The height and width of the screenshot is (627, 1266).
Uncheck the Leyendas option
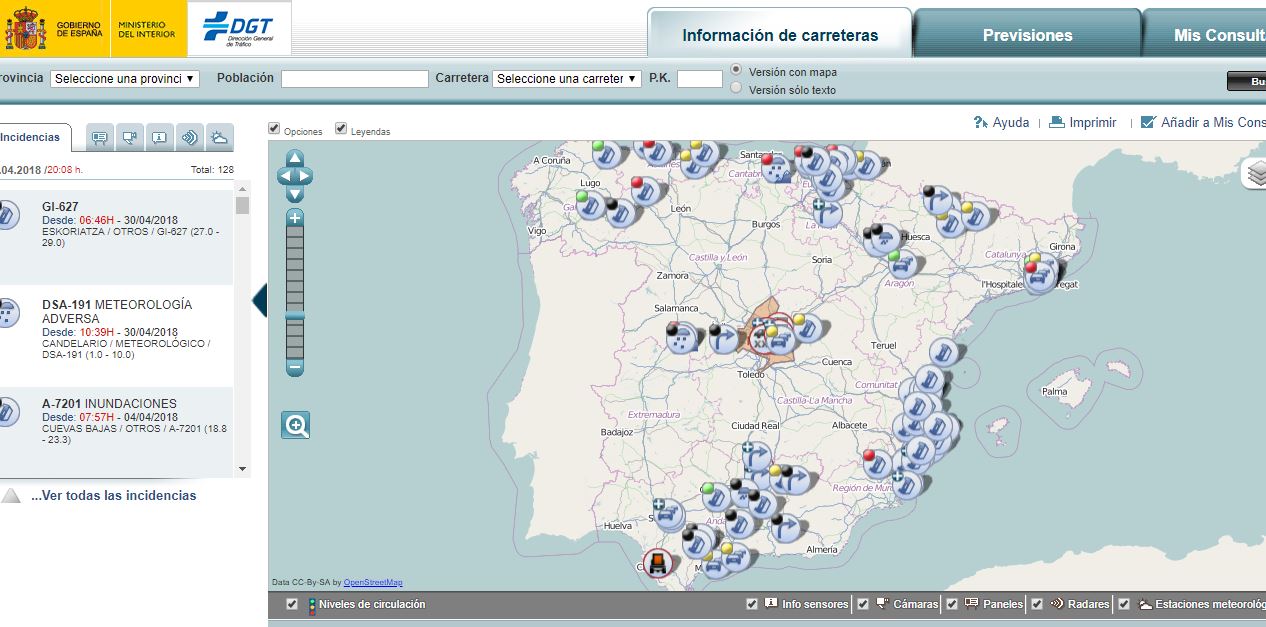(x=341, y=128)
